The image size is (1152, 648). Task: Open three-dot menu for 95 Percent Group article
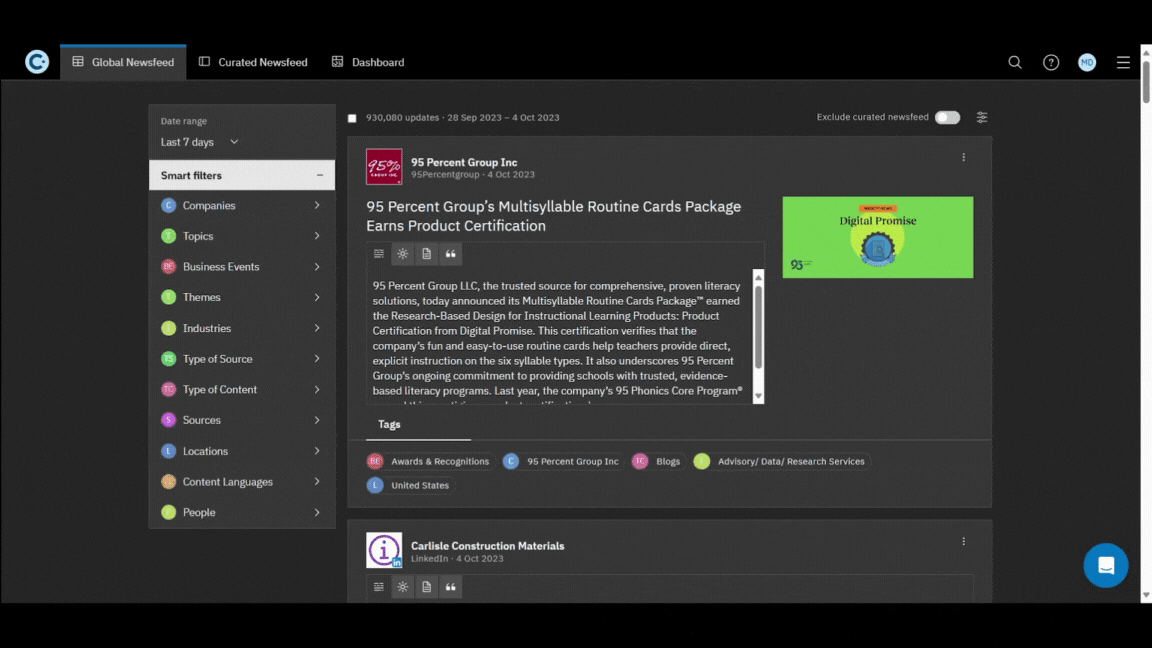pos(964,157)
